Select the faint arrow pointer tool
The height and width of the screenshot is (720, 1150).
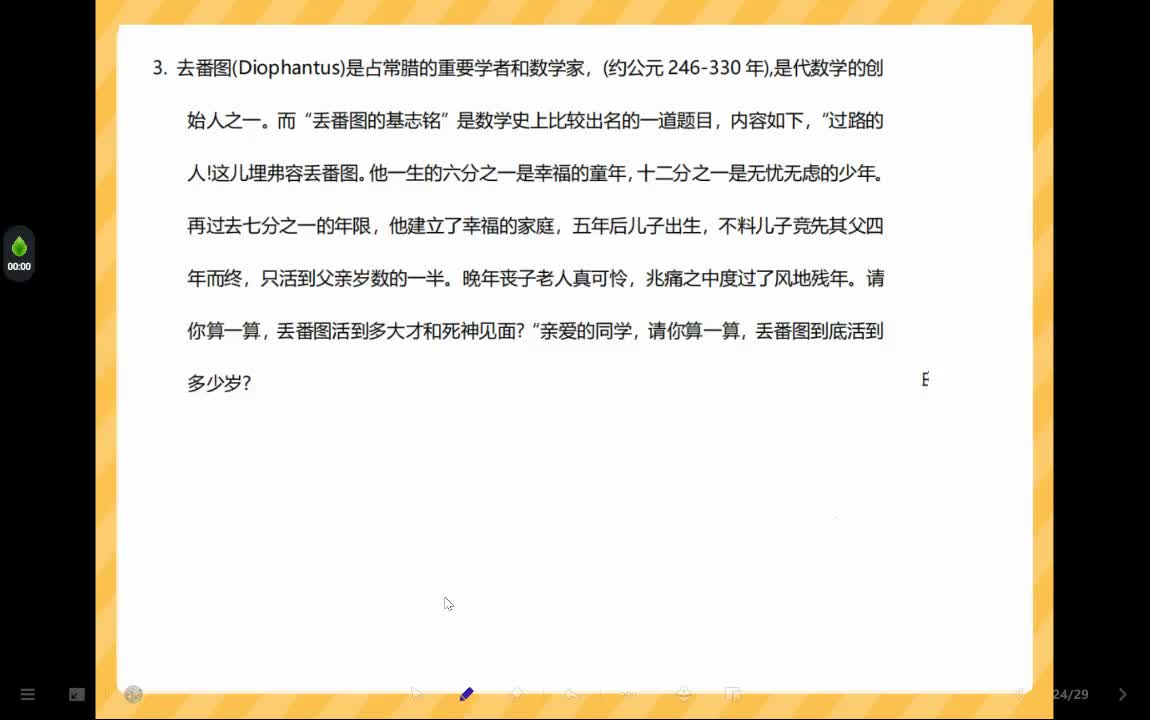417,694
